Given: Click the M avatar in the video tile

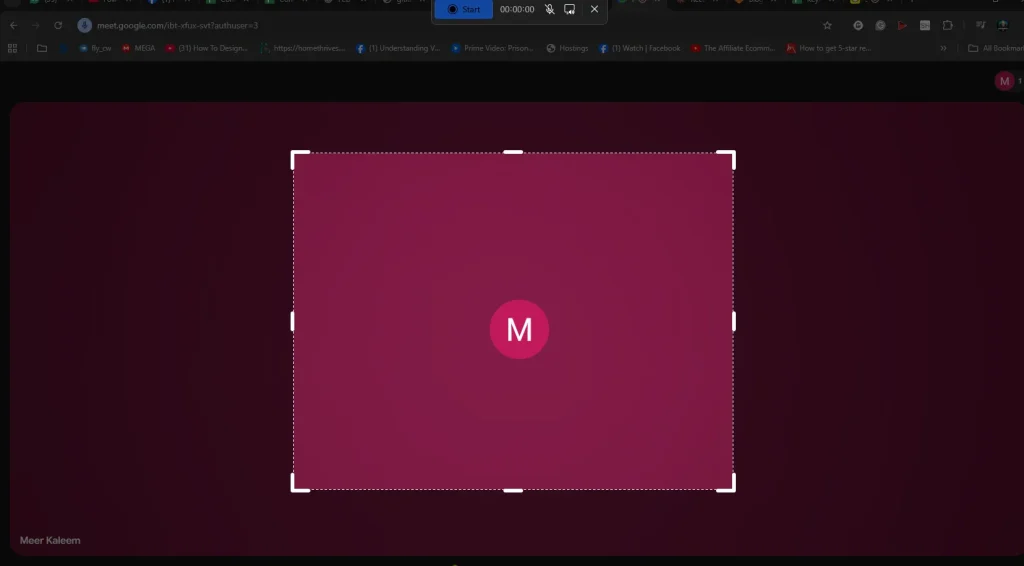Looking at the screenshot, I should click(x=519, y=329).
